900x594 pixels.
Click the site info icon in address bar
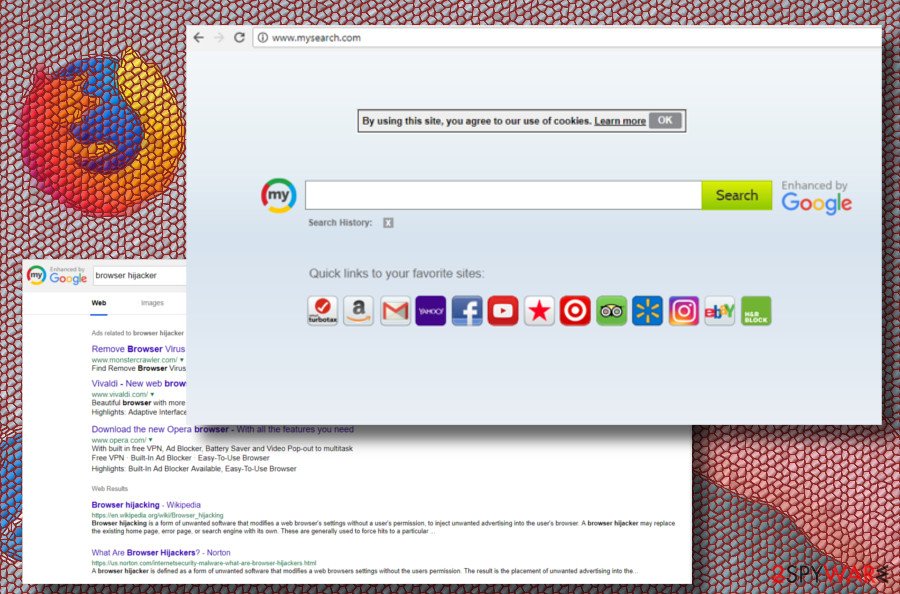(x=262, y=38)
